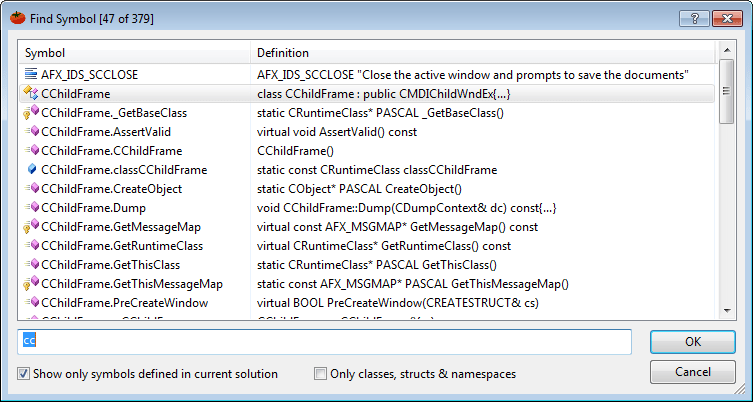The width and height of the screenshot is (753, 402).
Task: Click the AFX_IDS_SCCLOSE definition text
Action: click(x=473, y=74)
